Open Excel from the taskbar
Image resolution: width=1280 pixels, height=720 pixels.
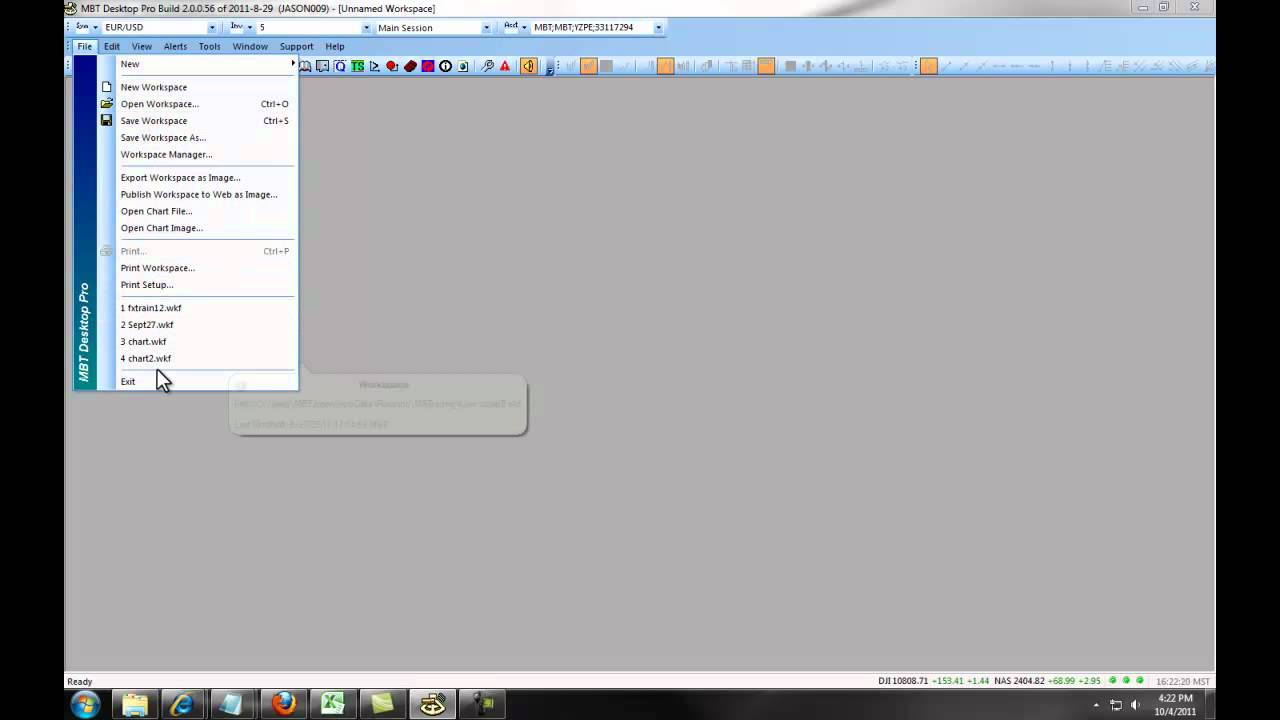click(333, 705)
